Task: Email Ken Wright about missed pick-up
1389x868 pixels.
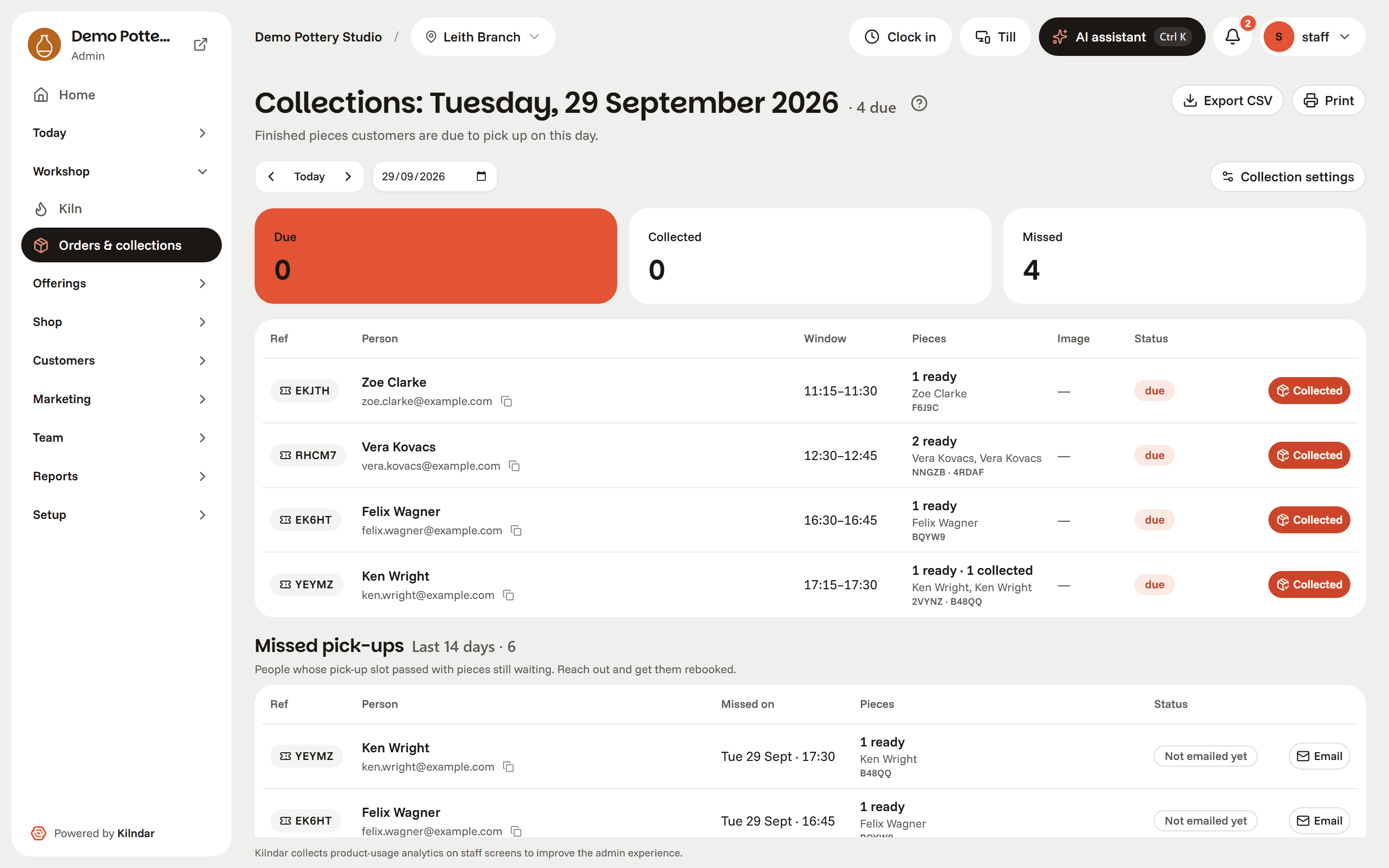Action: pos(1319,757)
